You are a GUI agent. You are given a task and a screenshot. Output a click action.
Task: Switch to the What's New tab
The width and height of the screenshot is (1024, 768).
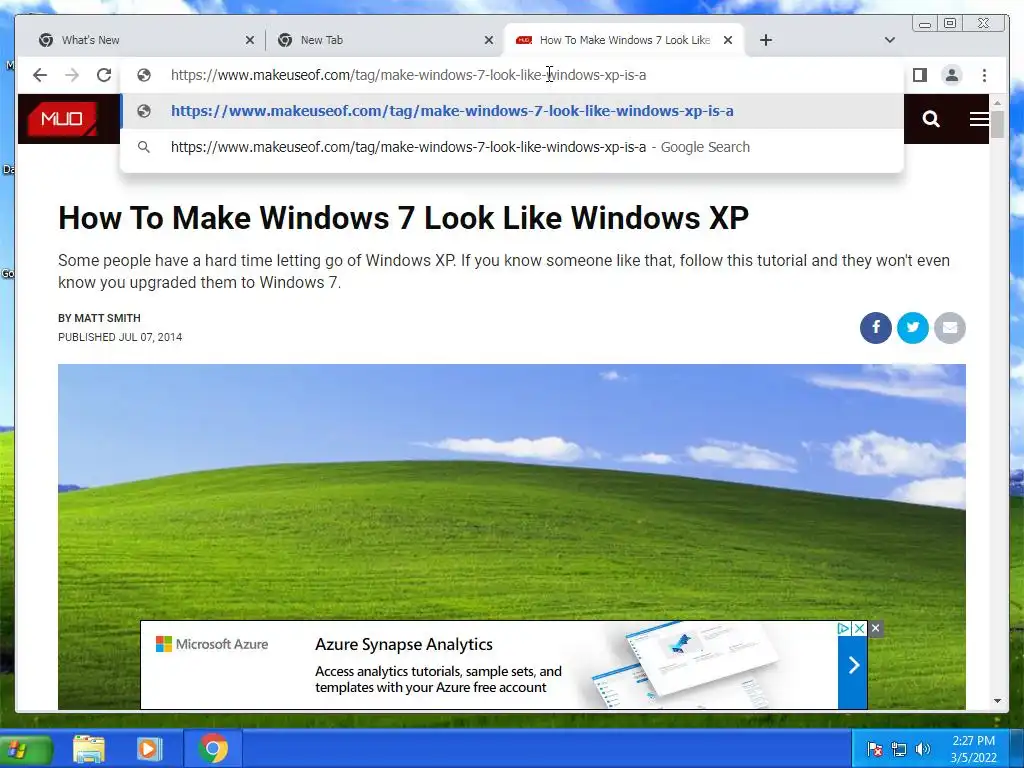146,40
